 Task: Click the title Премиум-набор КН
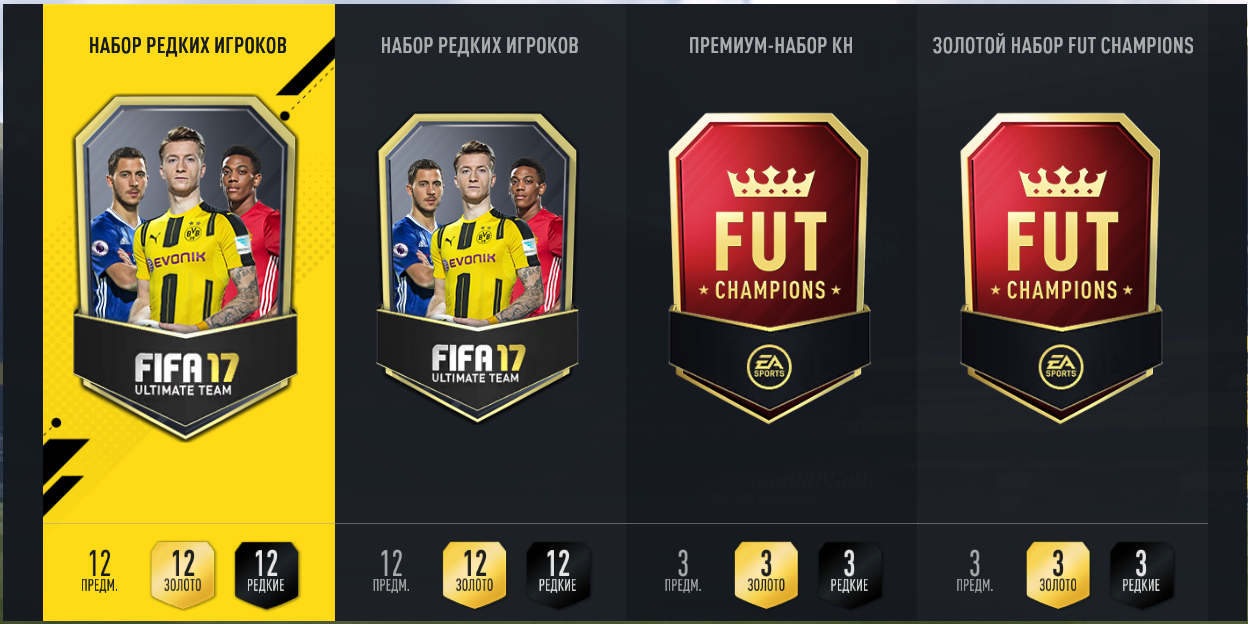[771, 46]
